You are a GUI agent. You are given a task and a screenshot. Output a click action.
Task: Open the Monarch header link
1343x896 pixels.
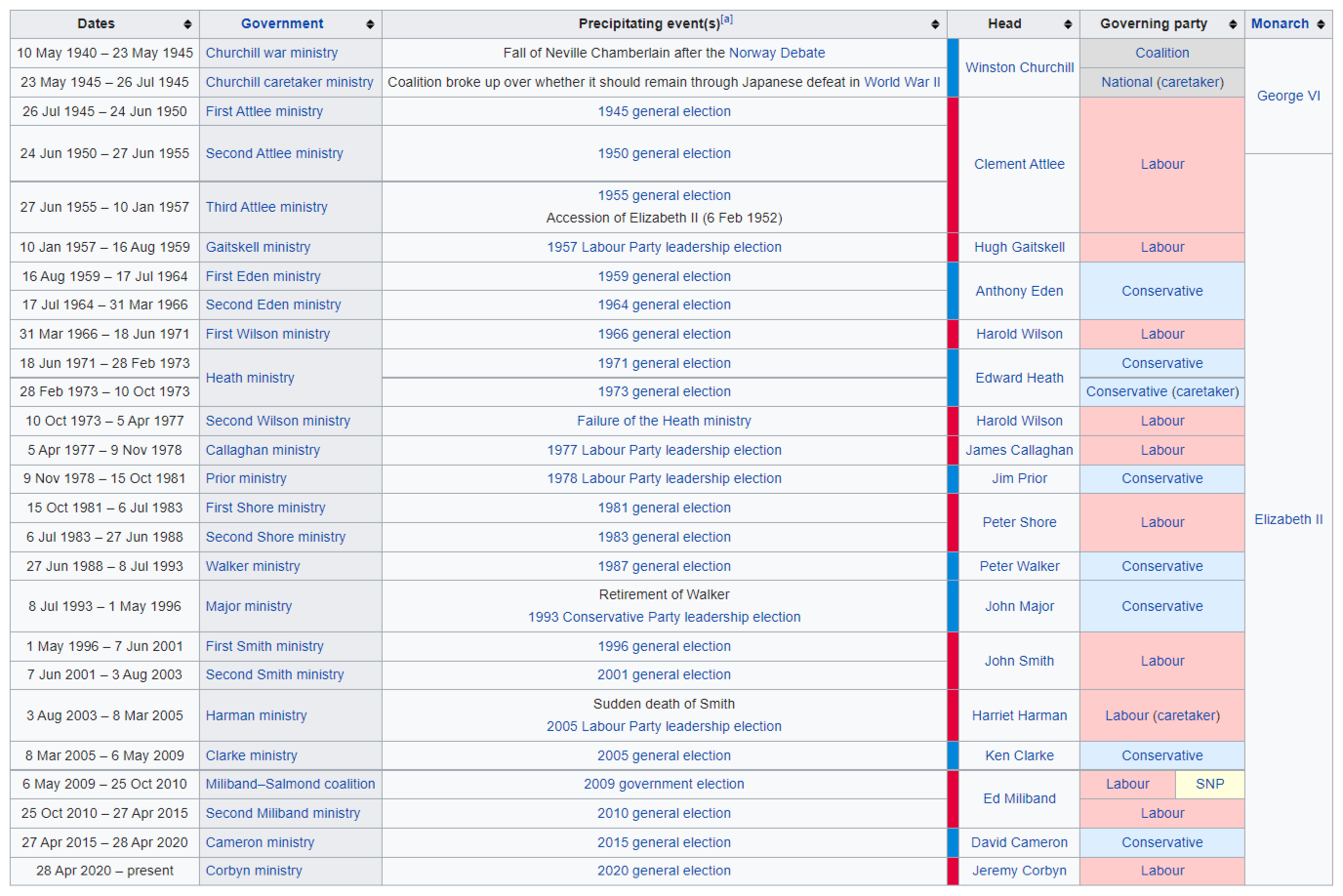pyautogui.click(x=1280, y=23)
